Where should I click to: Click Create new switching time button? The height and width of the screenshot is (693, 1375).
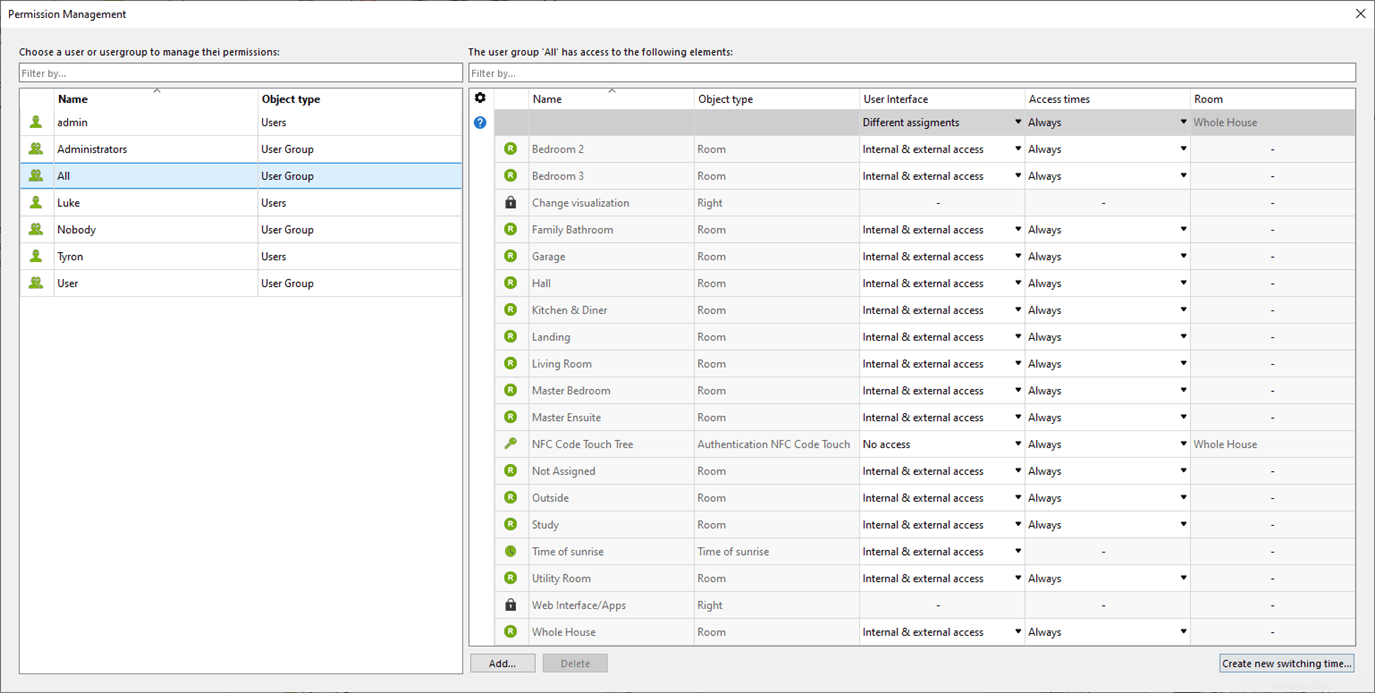coord(1286,663)
